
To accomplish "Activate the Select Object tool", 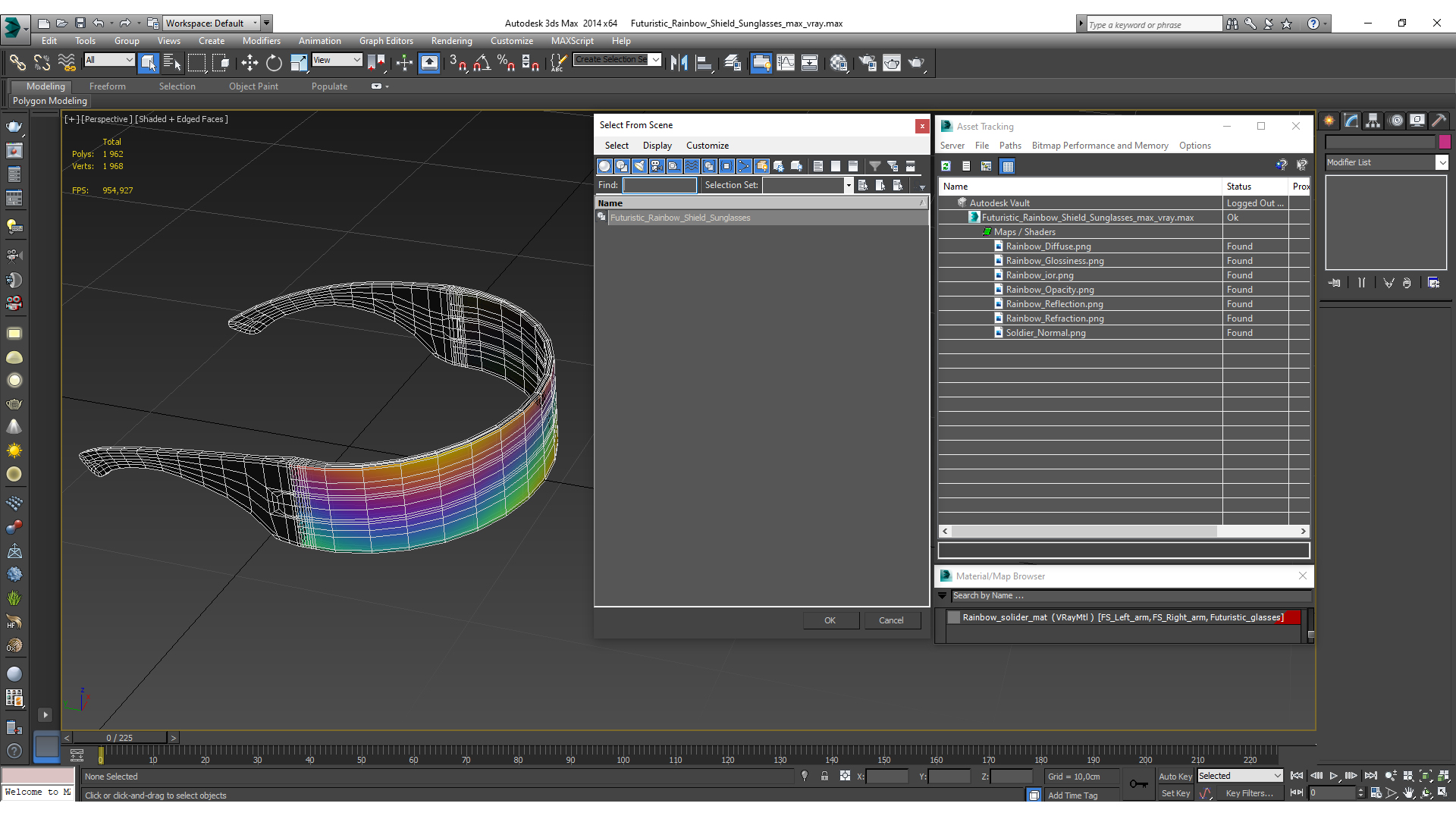I will click(x=149, y=63).
